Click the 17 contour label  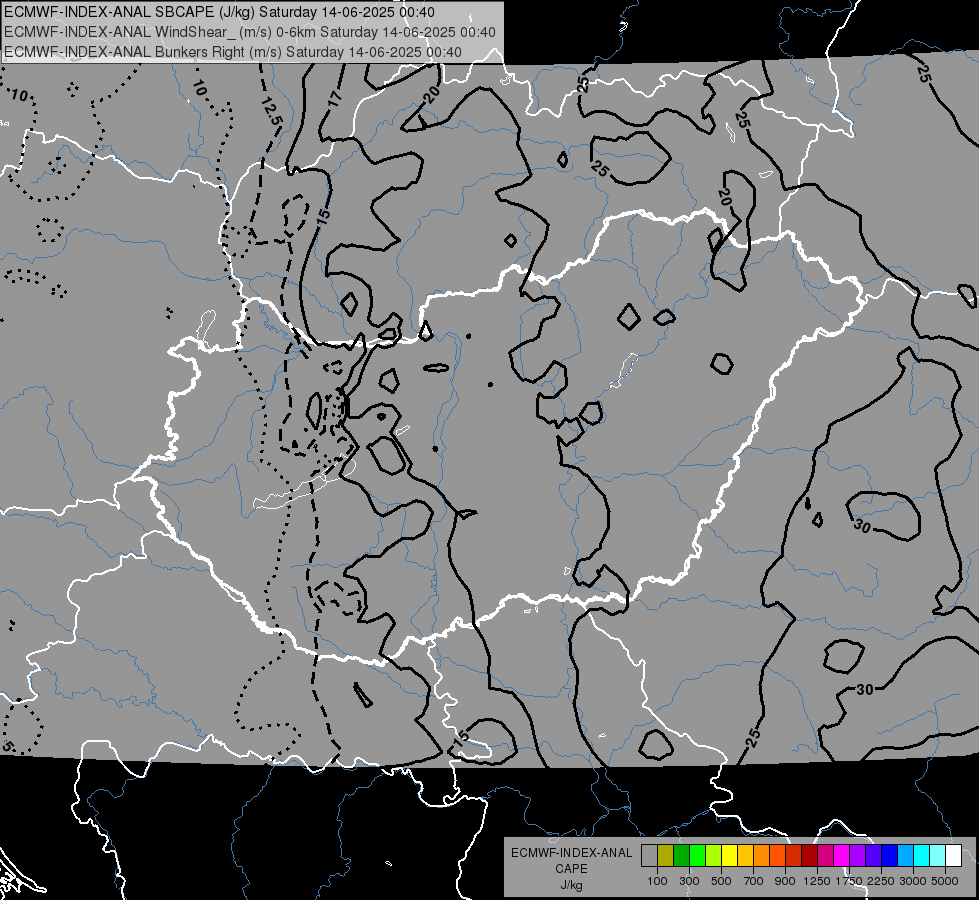(x=335, y=98)
